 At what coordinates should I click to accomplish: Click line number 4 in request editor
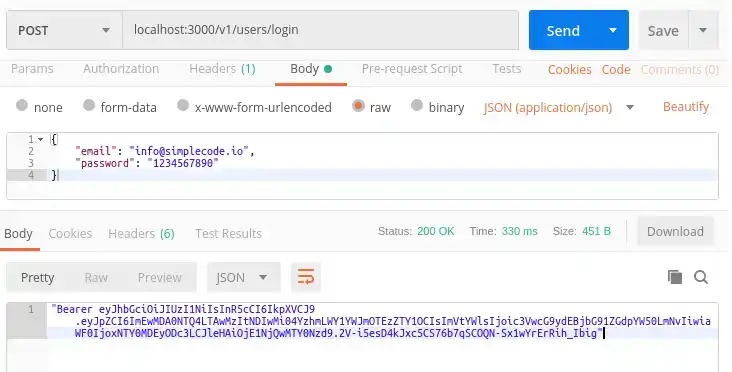tap(31, 175)
